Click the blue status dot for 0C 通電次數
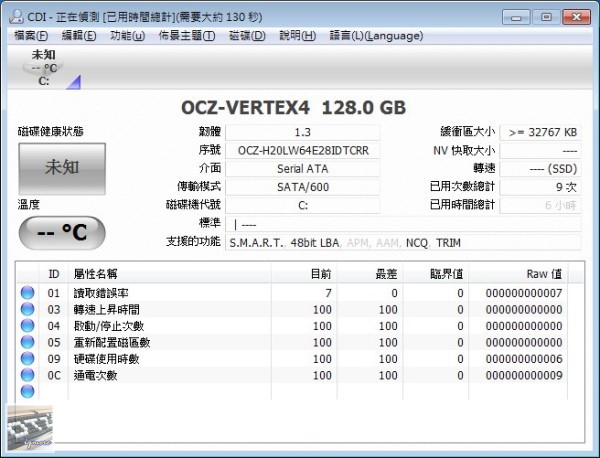 (x=27, y=375)
